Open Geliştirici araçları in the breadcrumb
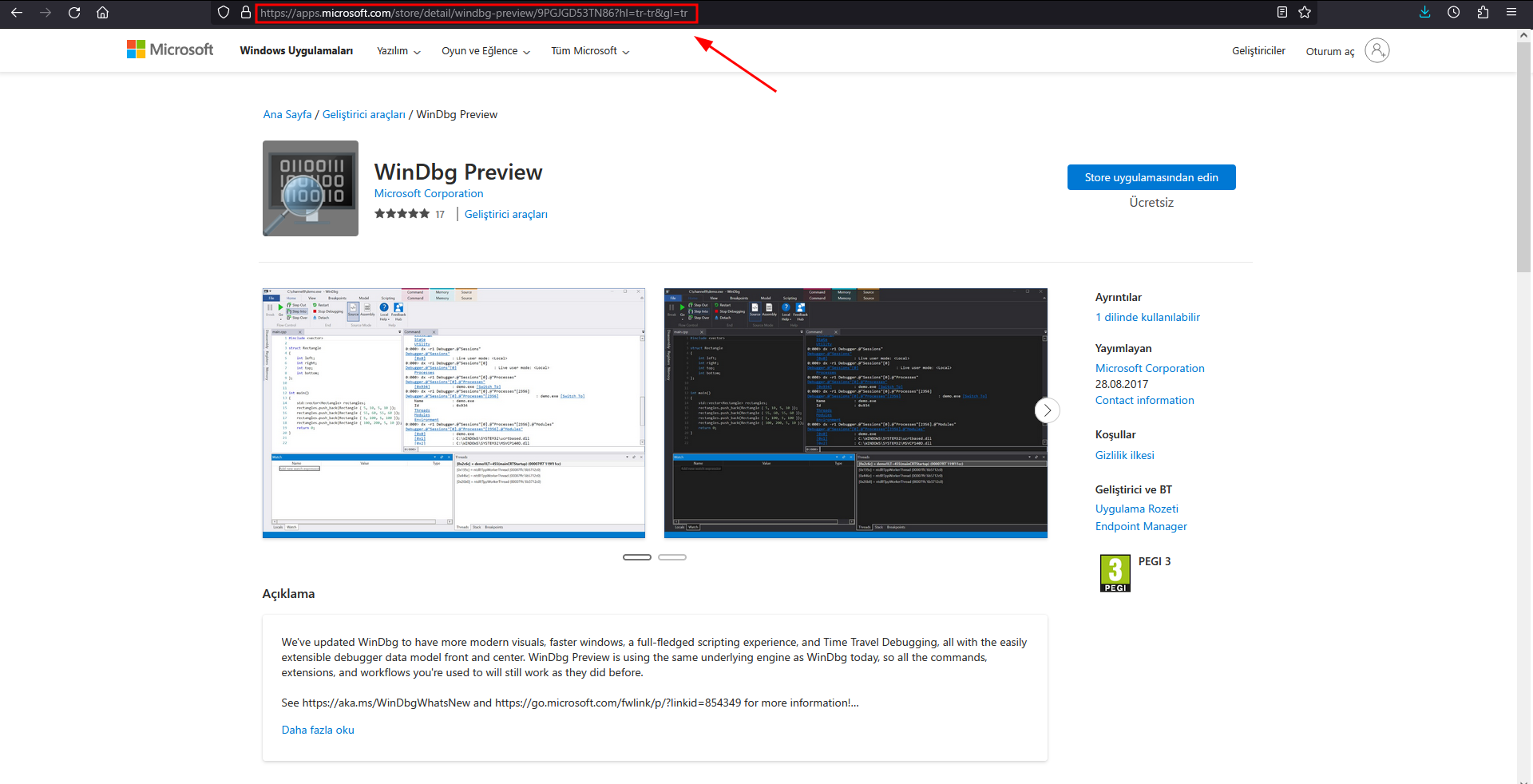The height and width of the screenshot is (784, 1533). (364, 114)
